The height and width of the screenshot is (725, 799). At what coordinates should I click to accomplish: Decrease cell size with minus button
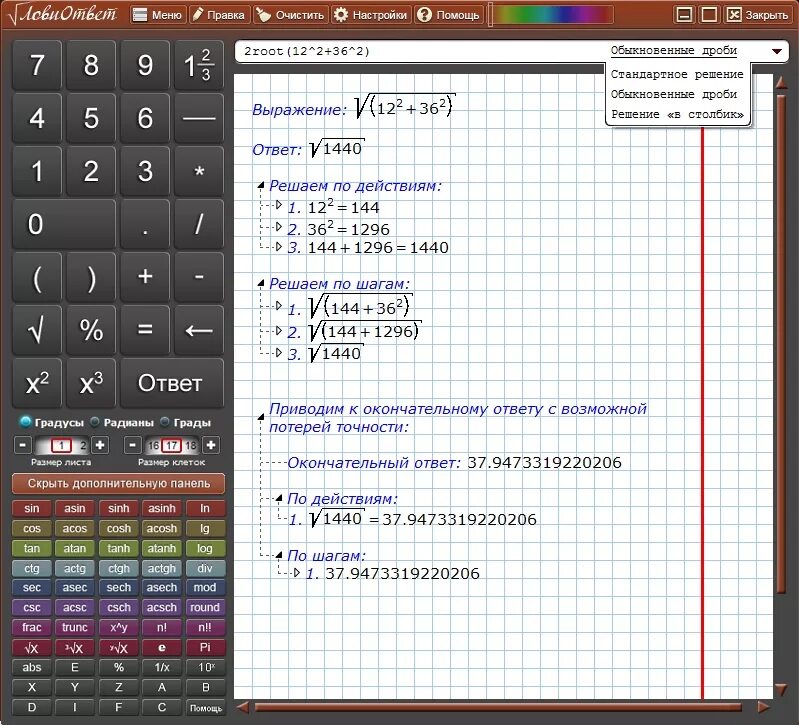pyautogui.click(x=132, y=445)
